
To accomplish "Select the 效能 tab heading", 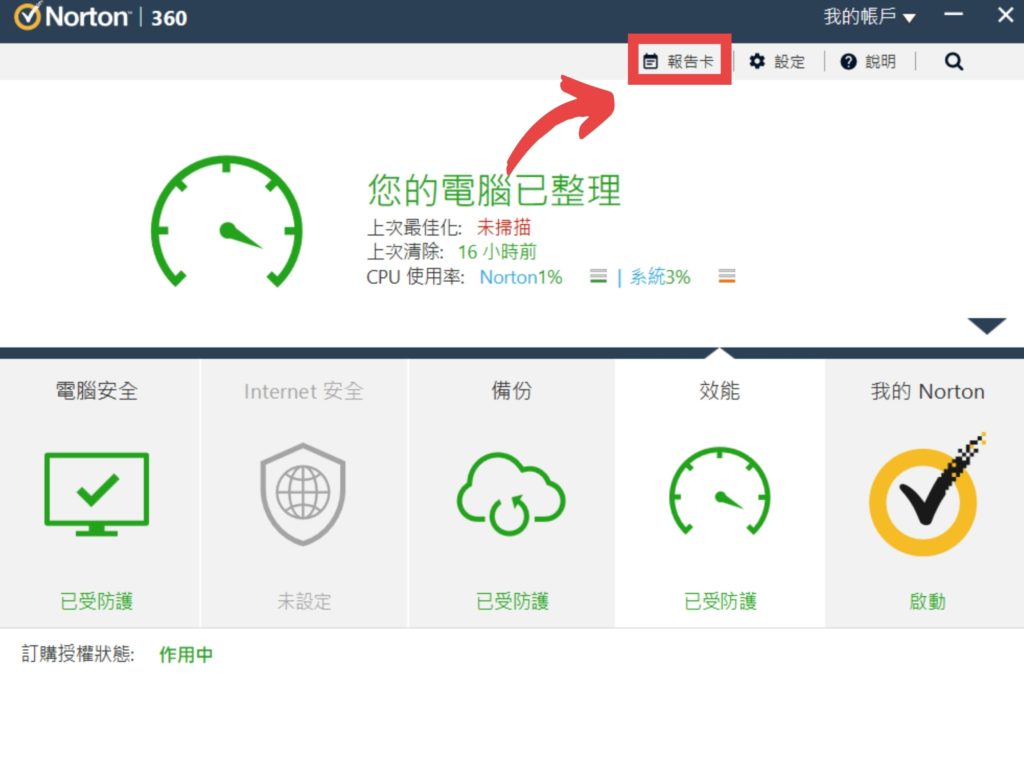I will [x=720, y=391].
